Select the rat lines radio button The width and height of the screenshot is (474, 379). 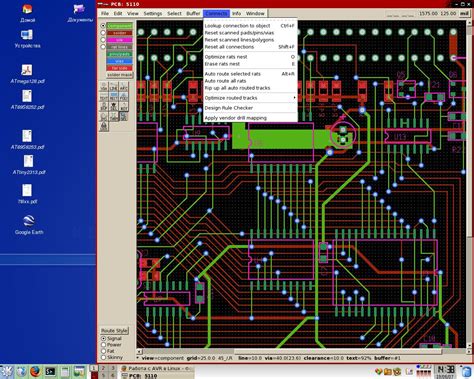pyautogui.click(x=103, y=47)
